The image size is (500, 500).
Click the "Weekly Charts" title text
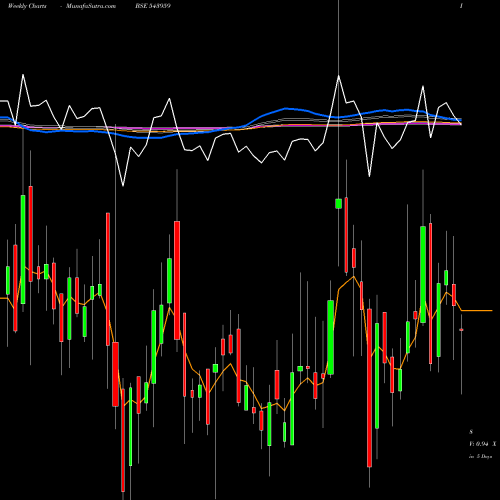[27, 6]
